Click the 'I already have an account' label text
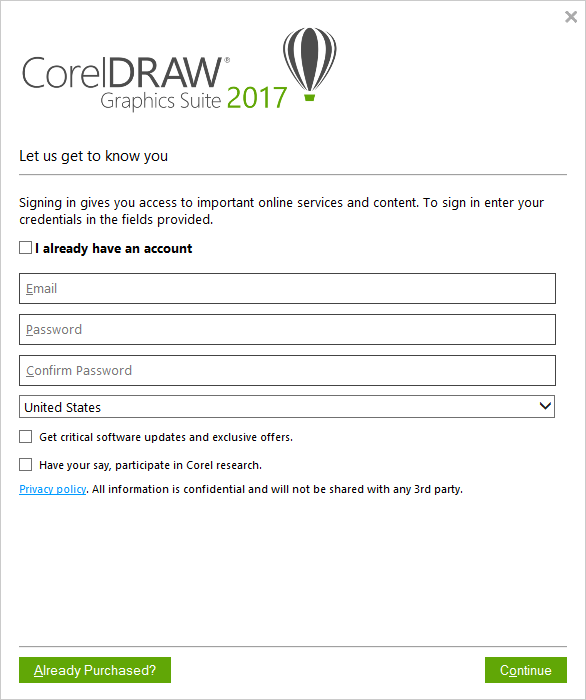Image resolution: width=586 pixels, height=700 pixels. click(114, 248)
